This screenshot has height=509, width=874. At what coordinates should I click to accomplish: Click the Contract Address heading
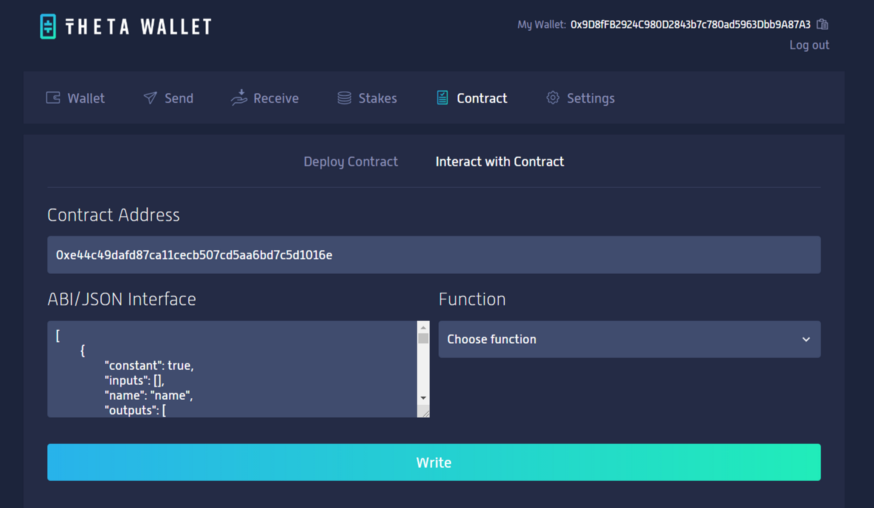pyautogui.click(x=113, y=215)
